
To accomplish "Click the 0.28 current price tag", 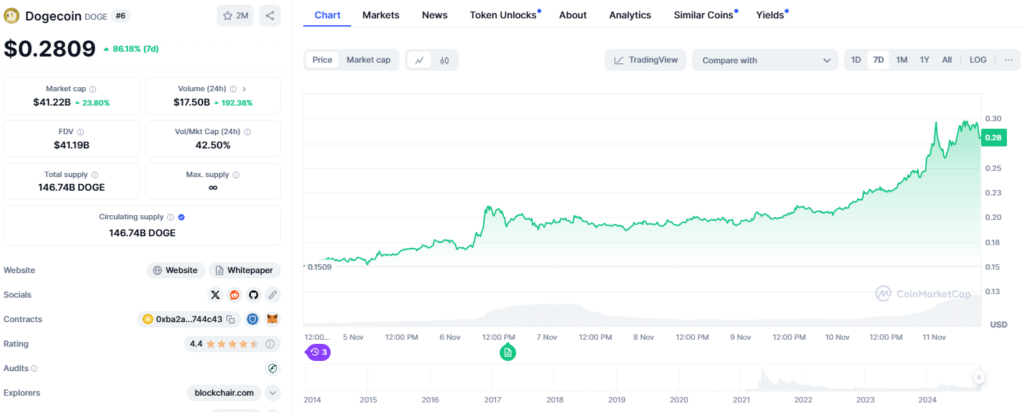I will tap(994, 137).
